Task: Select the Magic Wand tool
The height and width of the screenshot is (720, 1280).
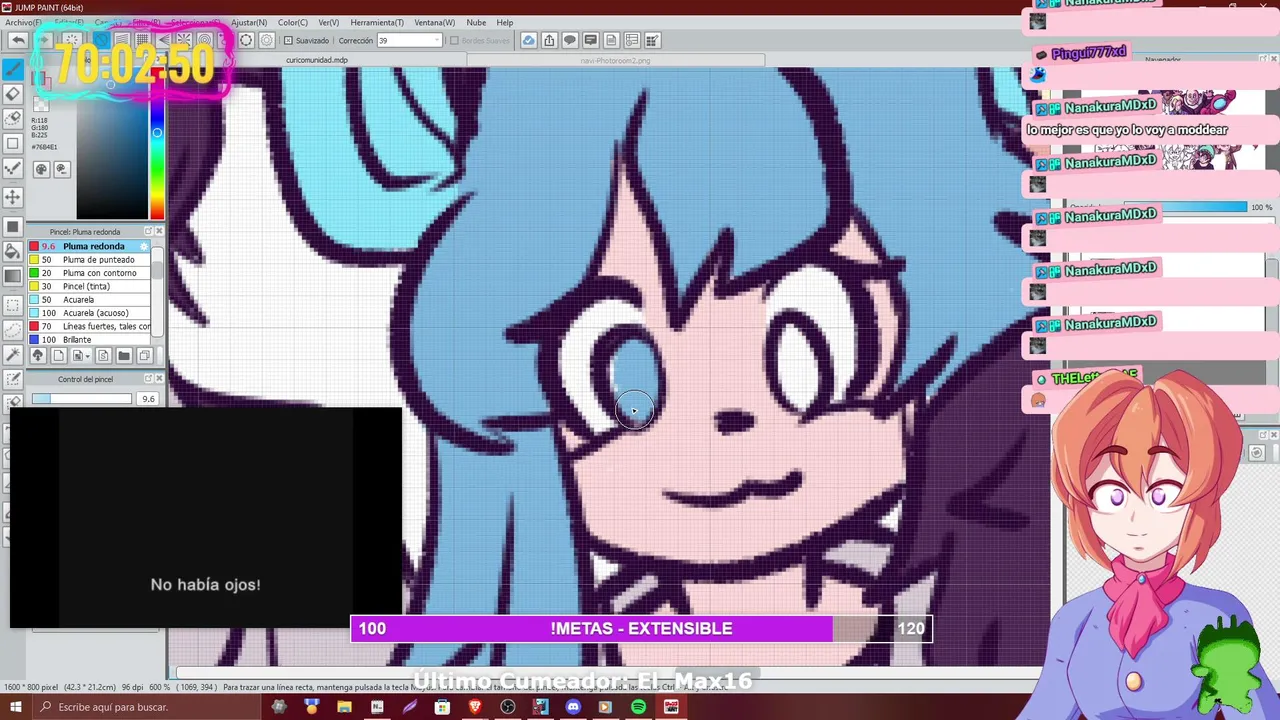Action: (13, 354)
